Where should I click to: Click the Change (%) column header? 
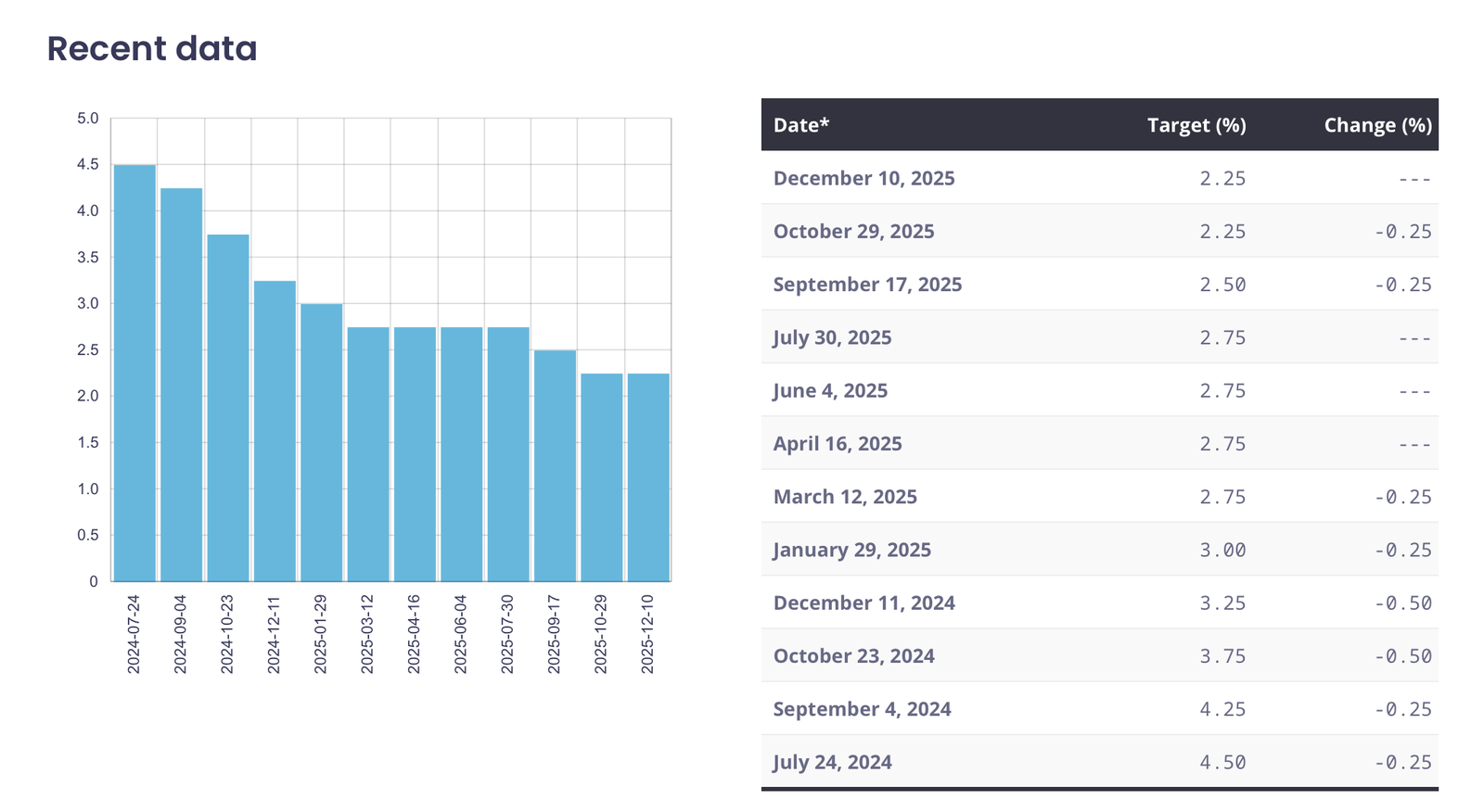(x=1377, y=125)
